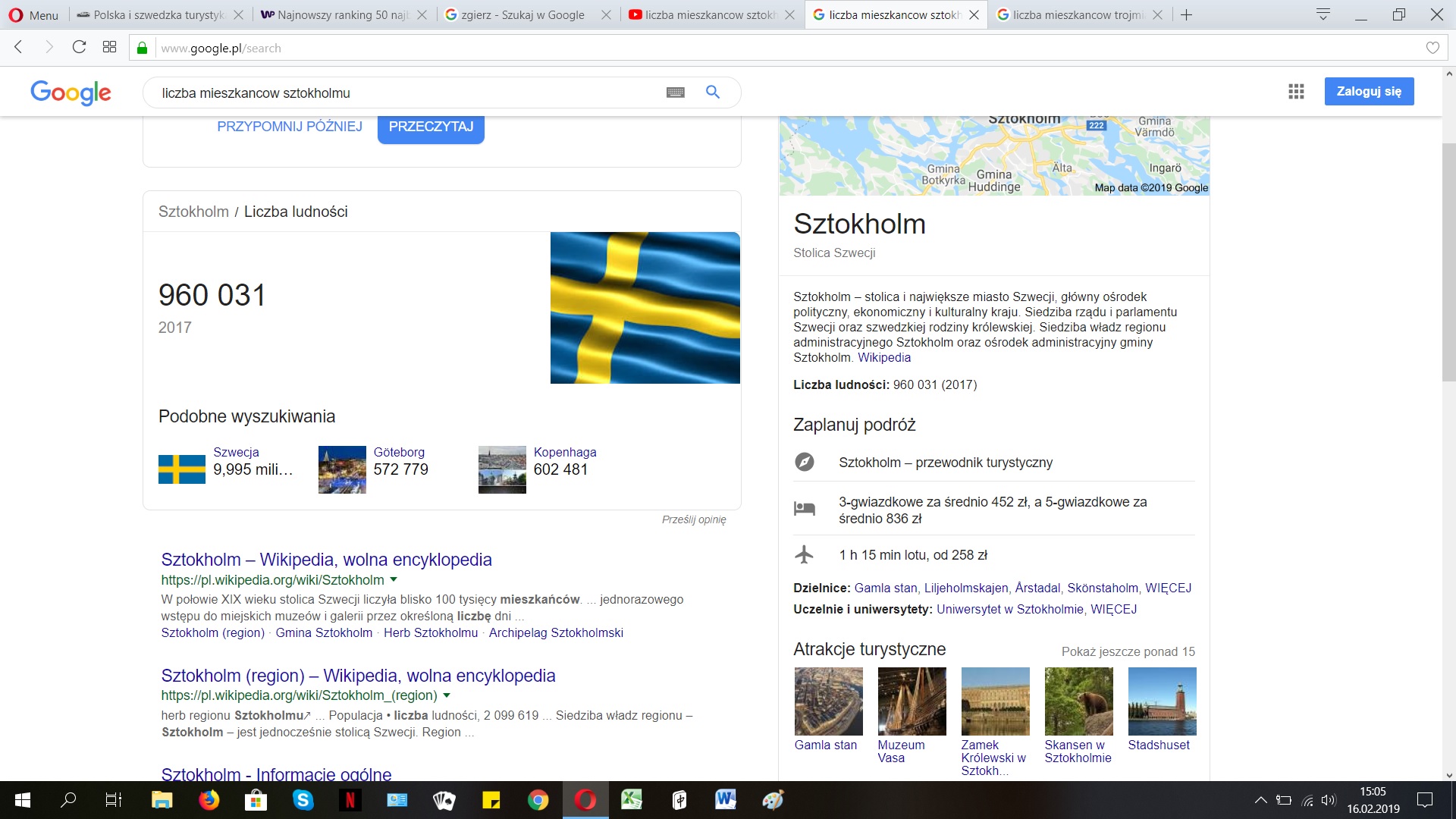Image resolution: width=1456 pixels, height=819 pixels.
Task: Close the 'zgierz - Szukaj w Google' tab
Action: pyautogui.click(x=606, y=14)
